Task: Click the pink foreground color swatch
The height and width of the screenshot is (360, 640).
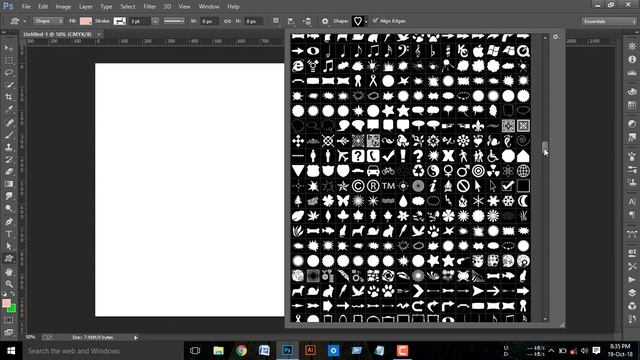Action: [6, 303]
